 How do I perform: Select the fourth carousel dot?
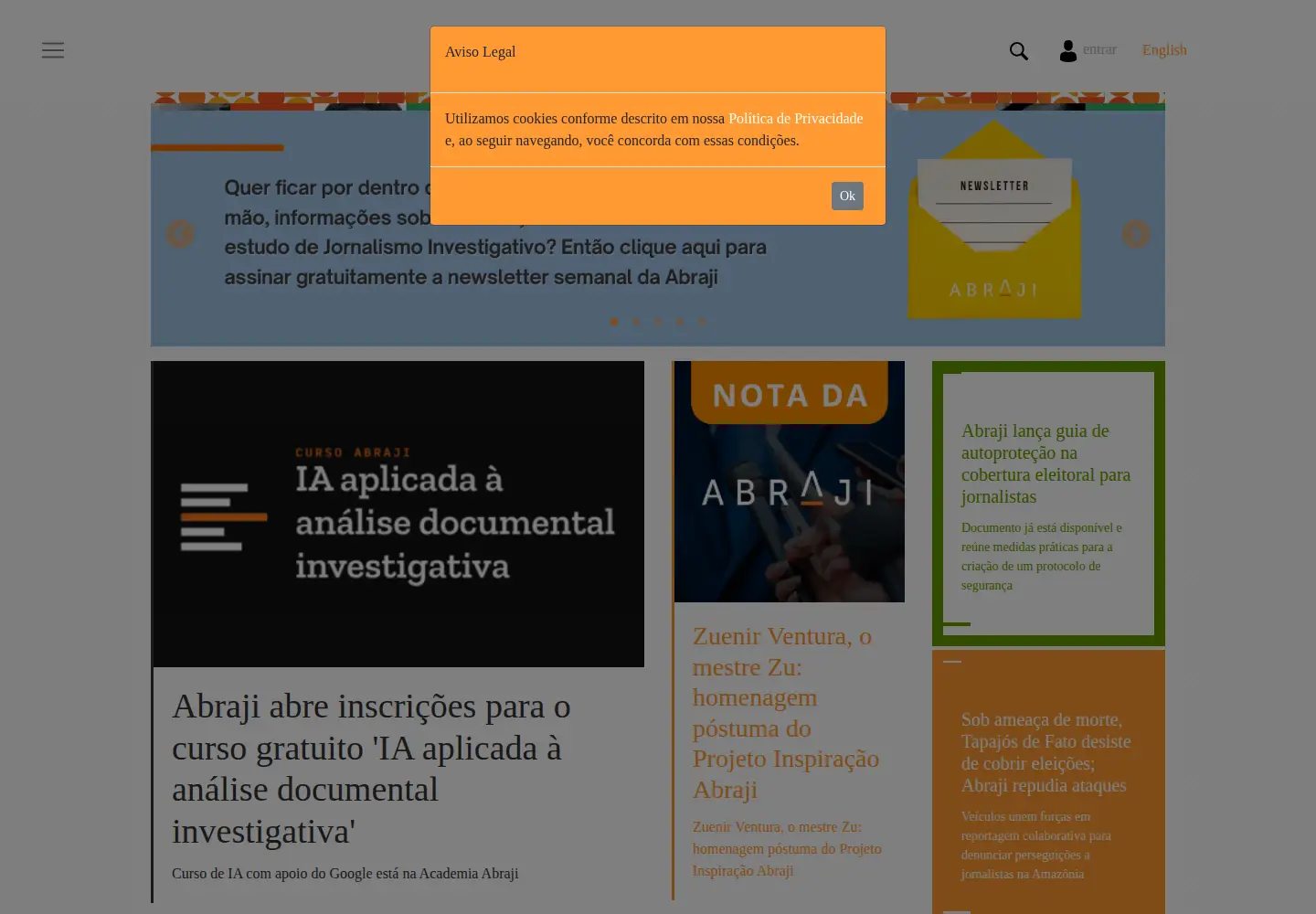[680, 322]
